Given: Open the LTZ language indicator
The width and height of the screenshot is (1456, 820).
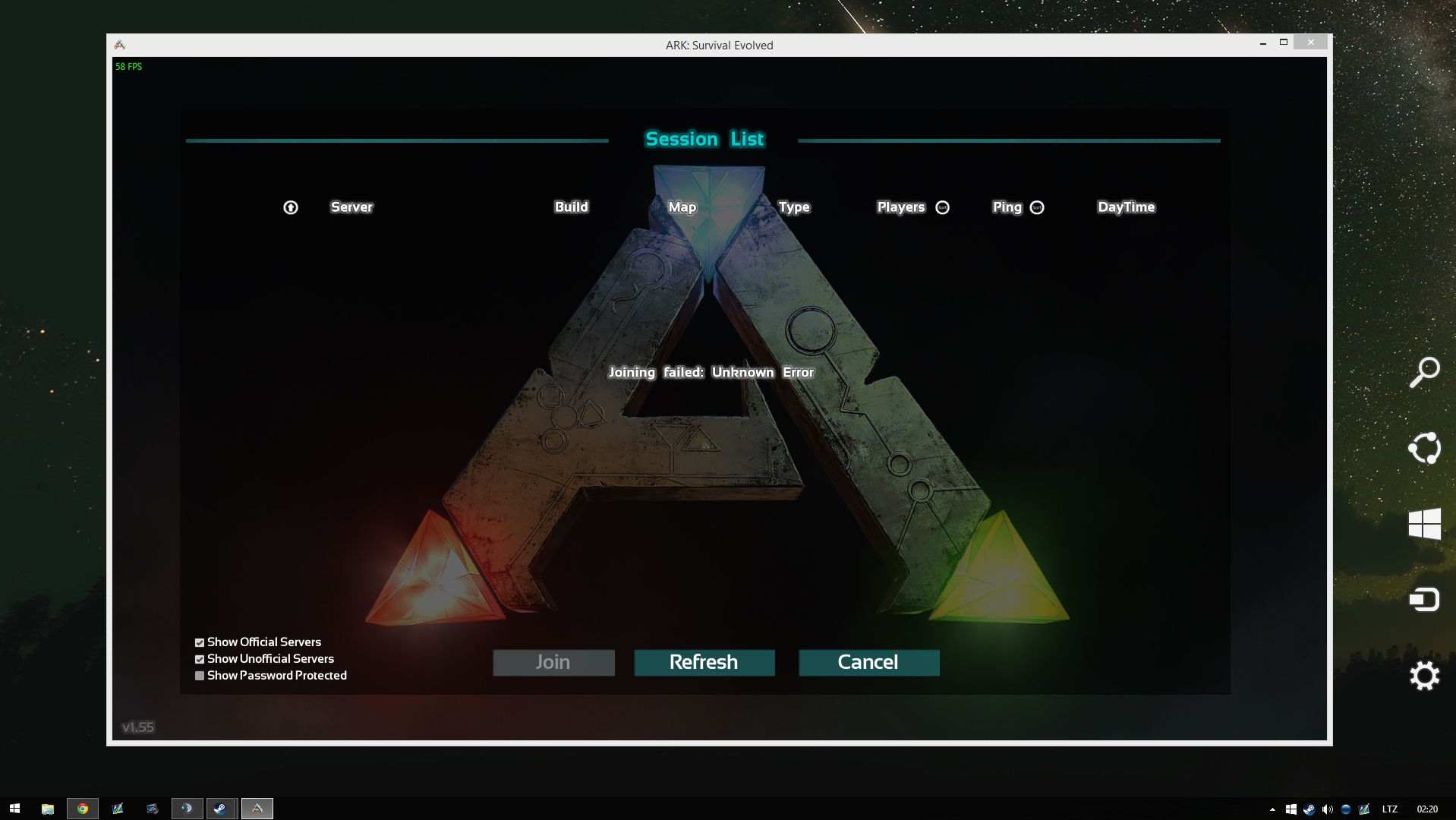Looking at the screenshot, I should click(x=1390, y=809).
